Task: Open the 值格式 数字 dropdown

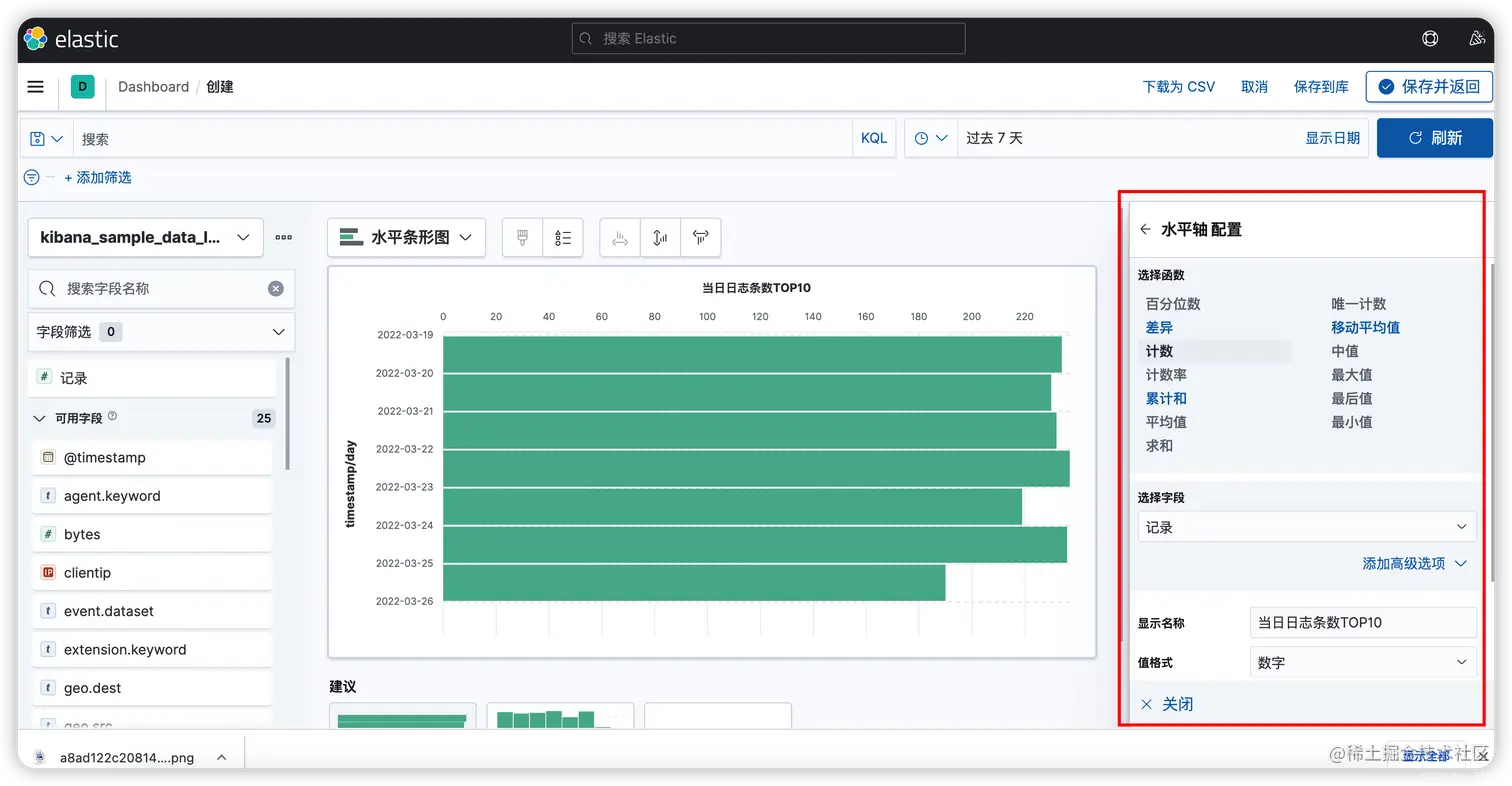Action: 1363,662
